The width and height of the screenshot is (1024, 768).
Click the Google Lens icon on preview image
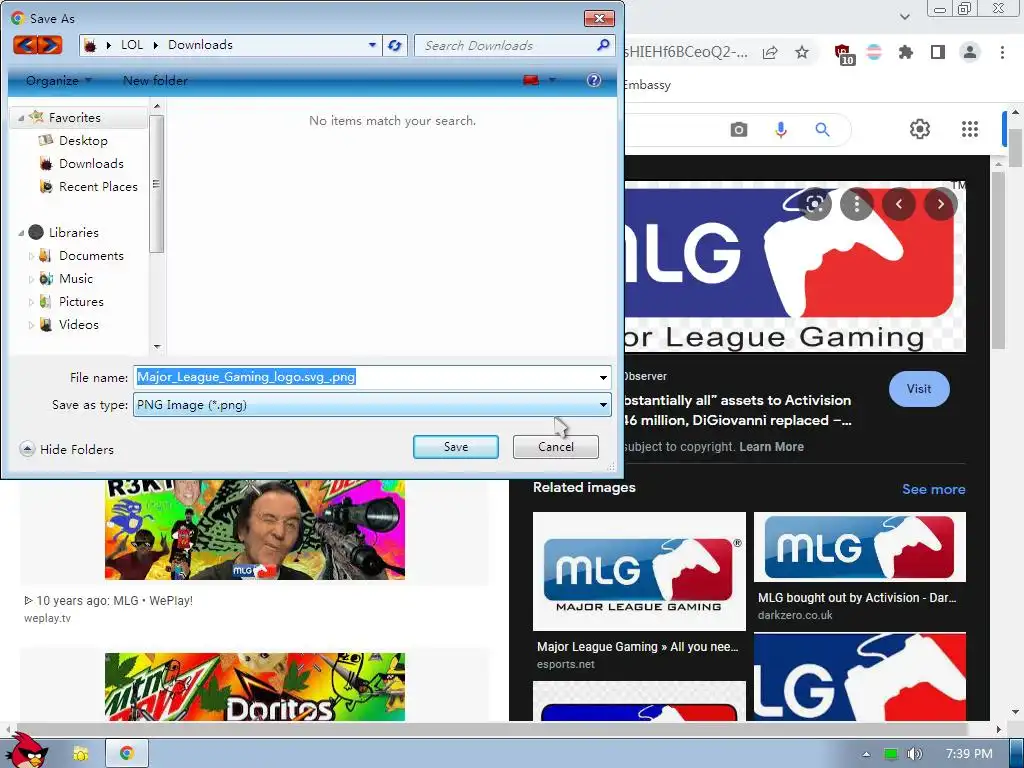pyautogui.click(x=814, y=204)
